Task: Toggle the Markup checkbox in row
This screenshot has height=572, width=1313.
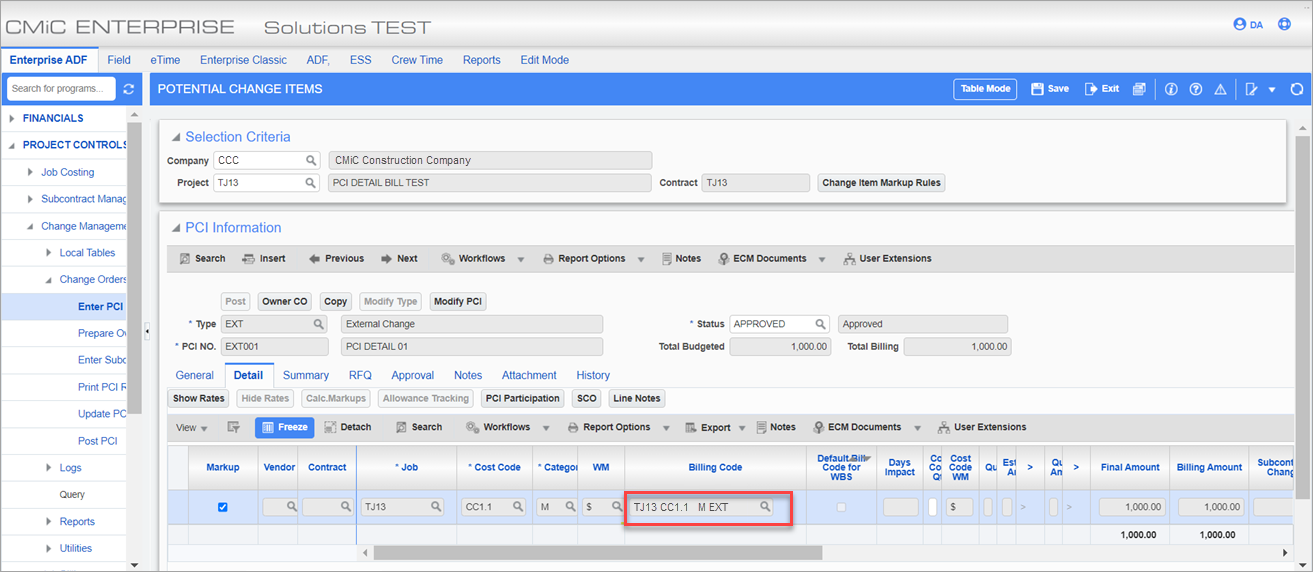Action: pyautogui.click(x=222, y=507)
